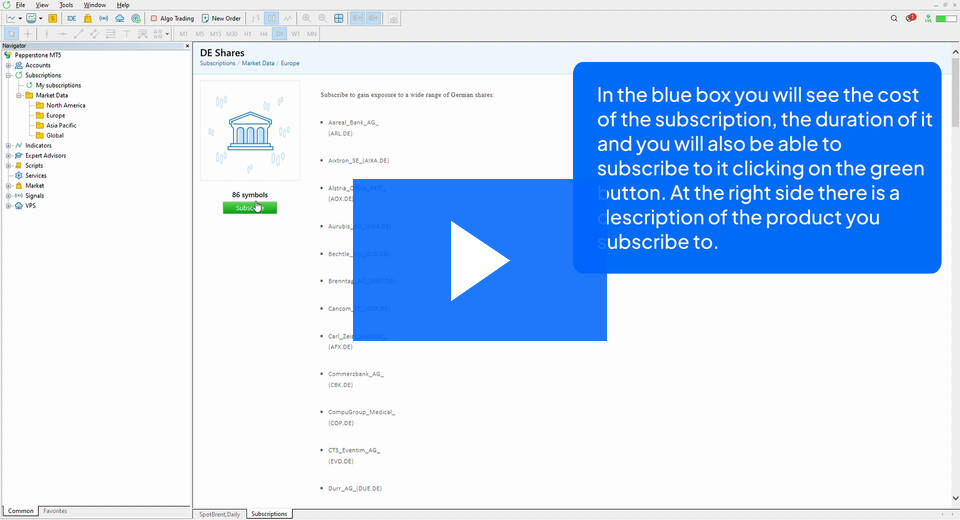Open the Signals toolbar icon

point(103,18)
